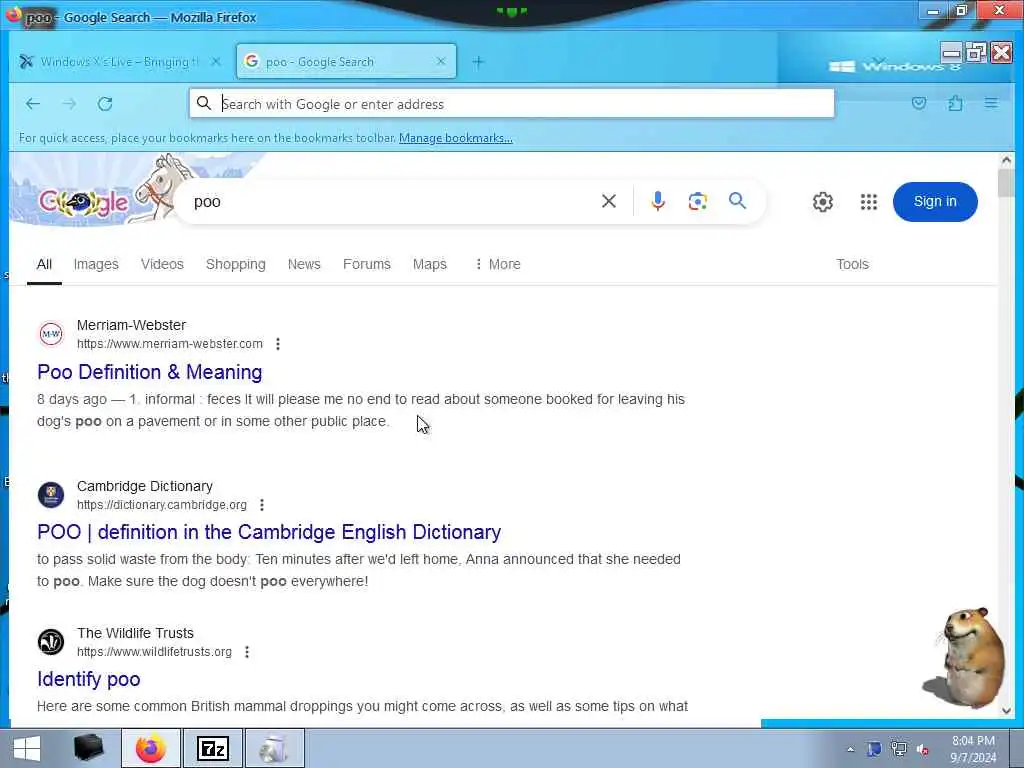Switch to News results
This screenshot has height=768, width=1024.
point(304,264)
